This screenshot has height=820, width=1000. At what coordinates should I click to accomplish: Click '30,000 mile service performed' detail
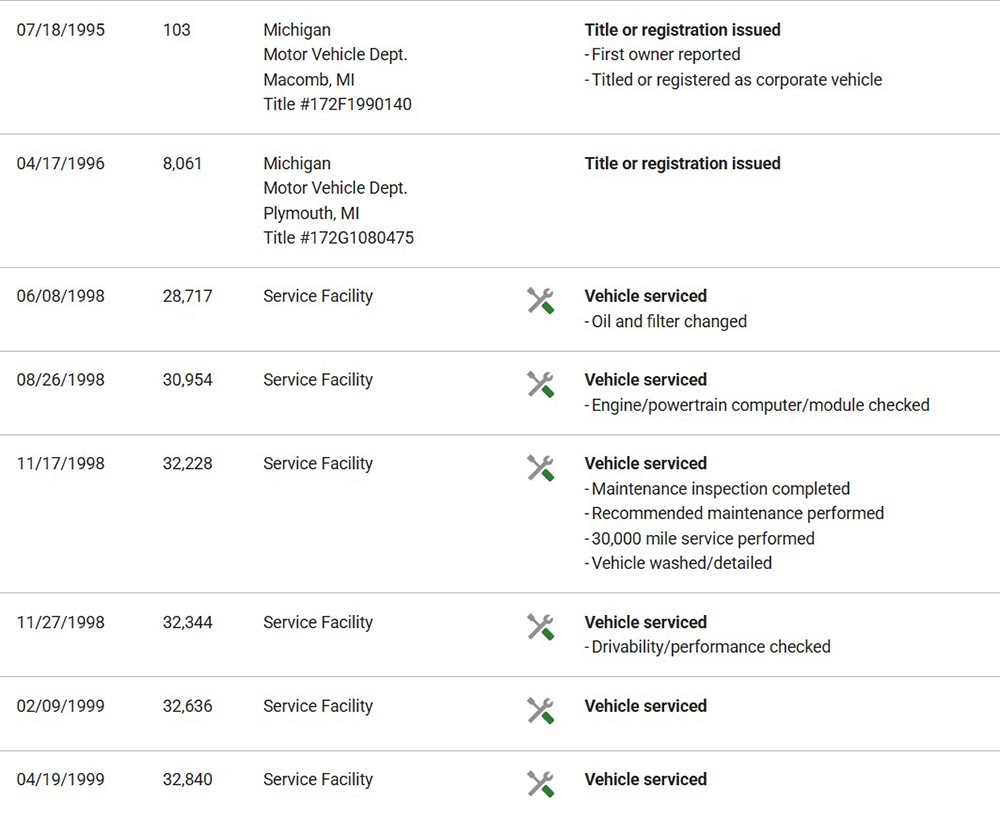[x=702, y=538]
